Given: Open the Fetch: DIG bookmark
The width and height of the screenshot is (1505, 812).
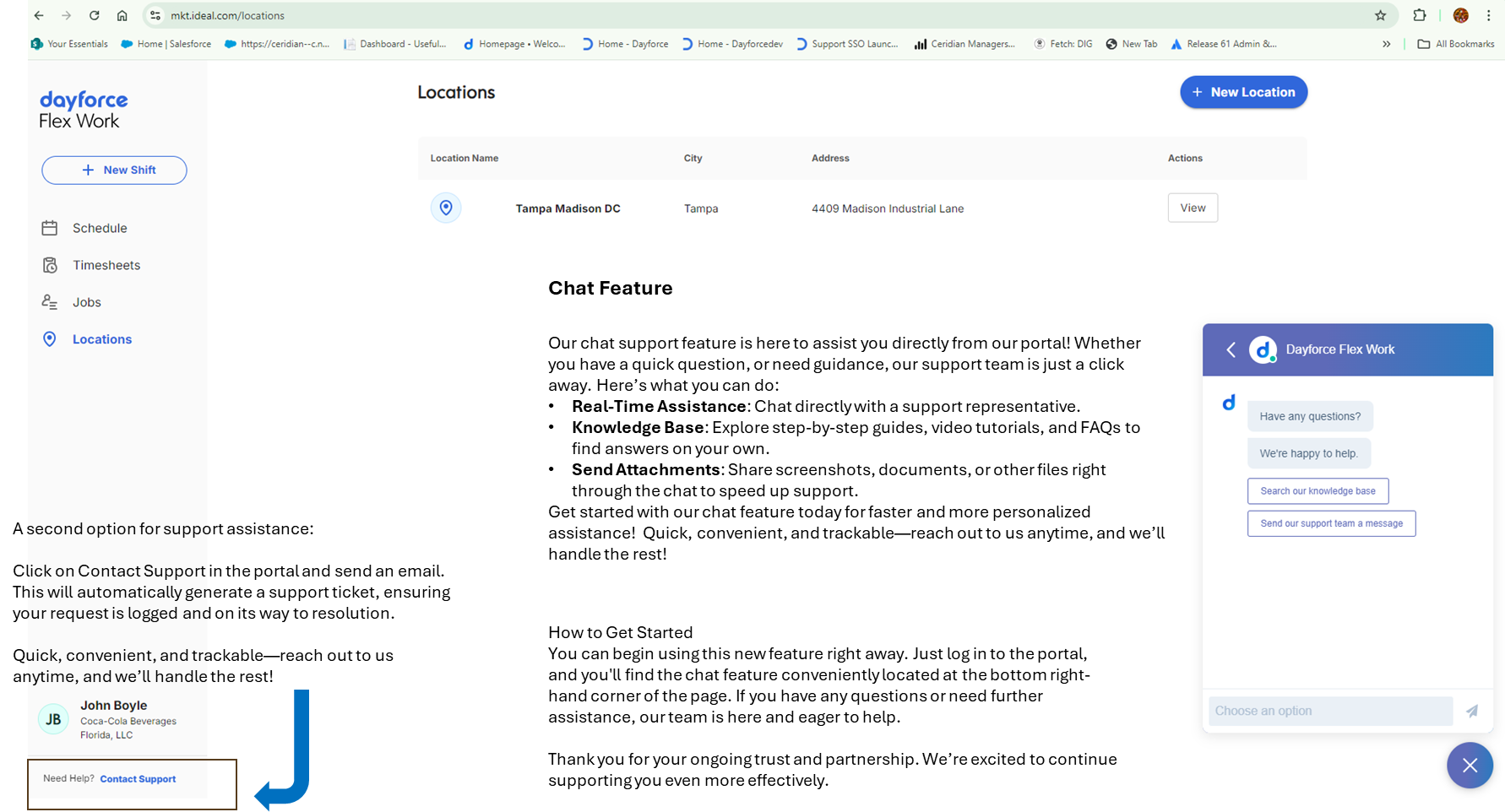Looking at the screenshot, I should pos(1063,44).
